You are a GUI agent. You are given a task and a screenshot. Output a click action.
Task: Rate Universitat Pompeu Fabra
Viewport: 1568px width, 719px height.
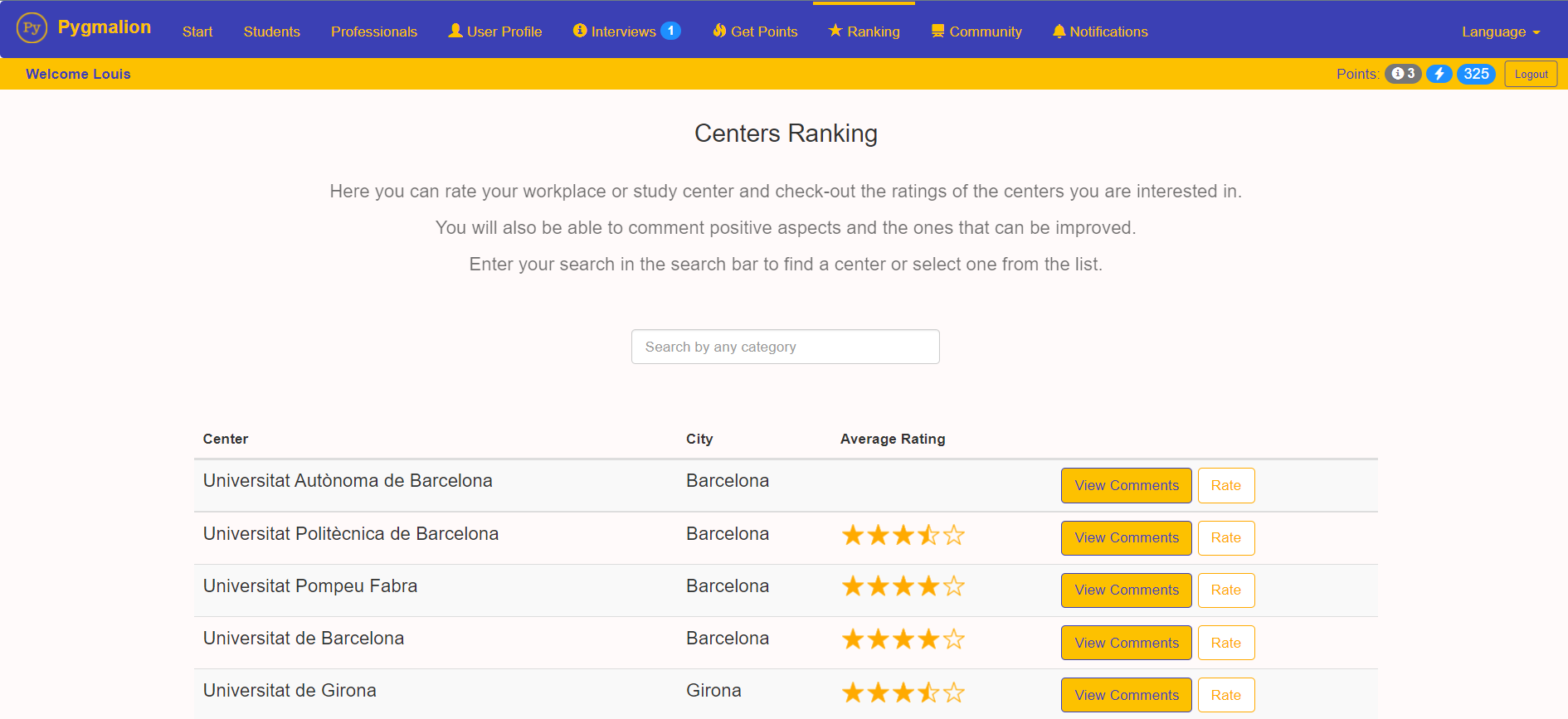[x=1225, y=590]
